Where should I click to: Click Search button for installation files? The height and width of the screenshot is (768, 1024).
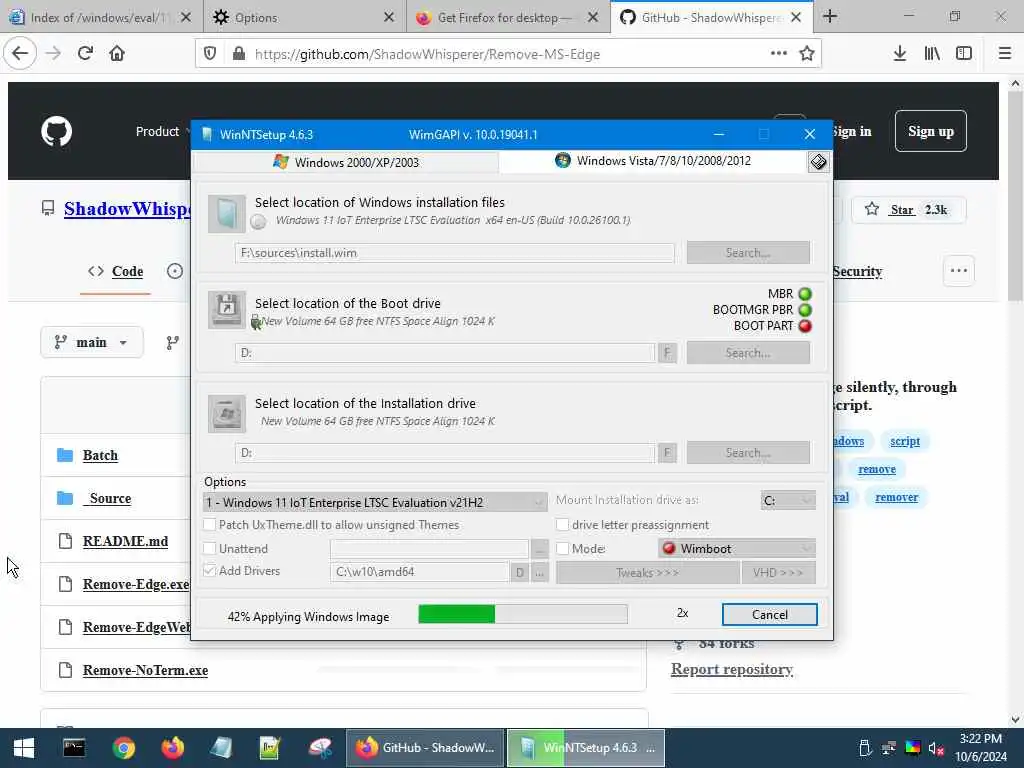748,253
